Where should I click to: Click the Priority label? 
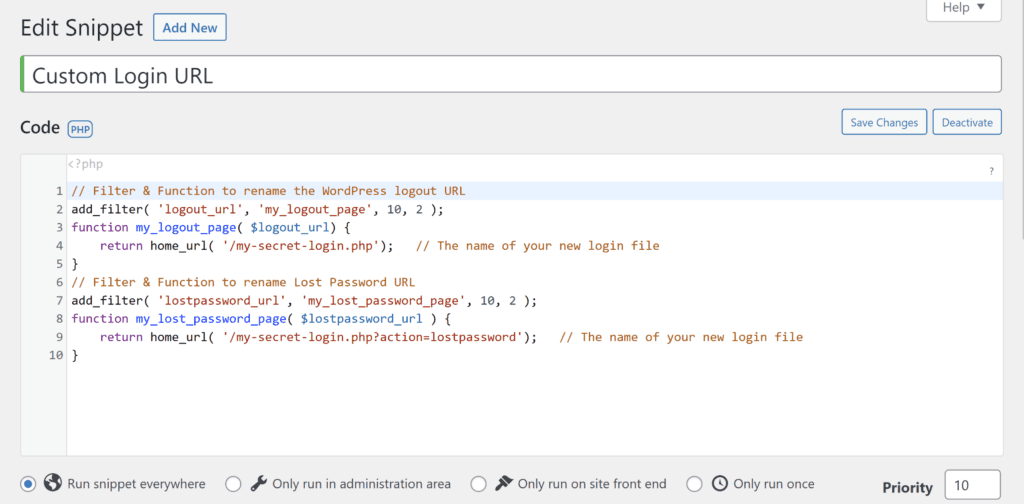[908, 488]
